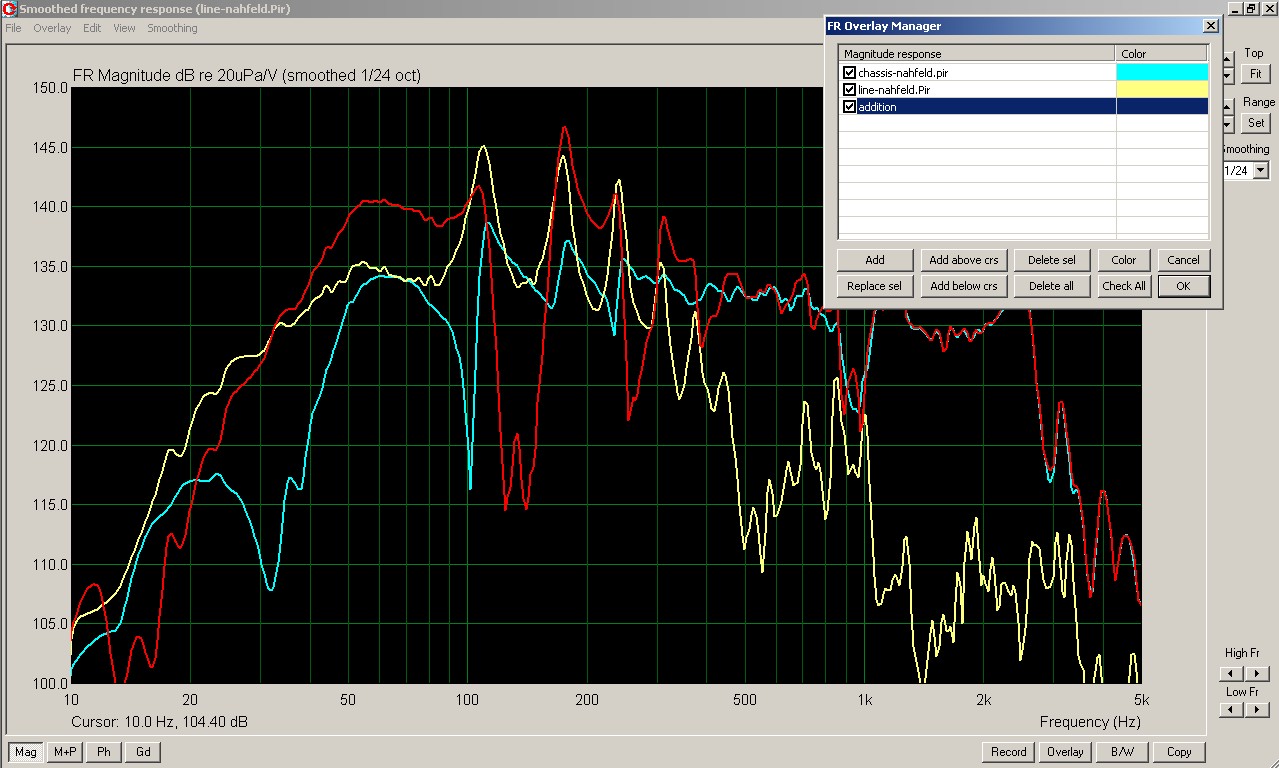The image size is (1279, 768).
Task: Open the Smoothing menu in menu bar
Action: coord(172,28)
